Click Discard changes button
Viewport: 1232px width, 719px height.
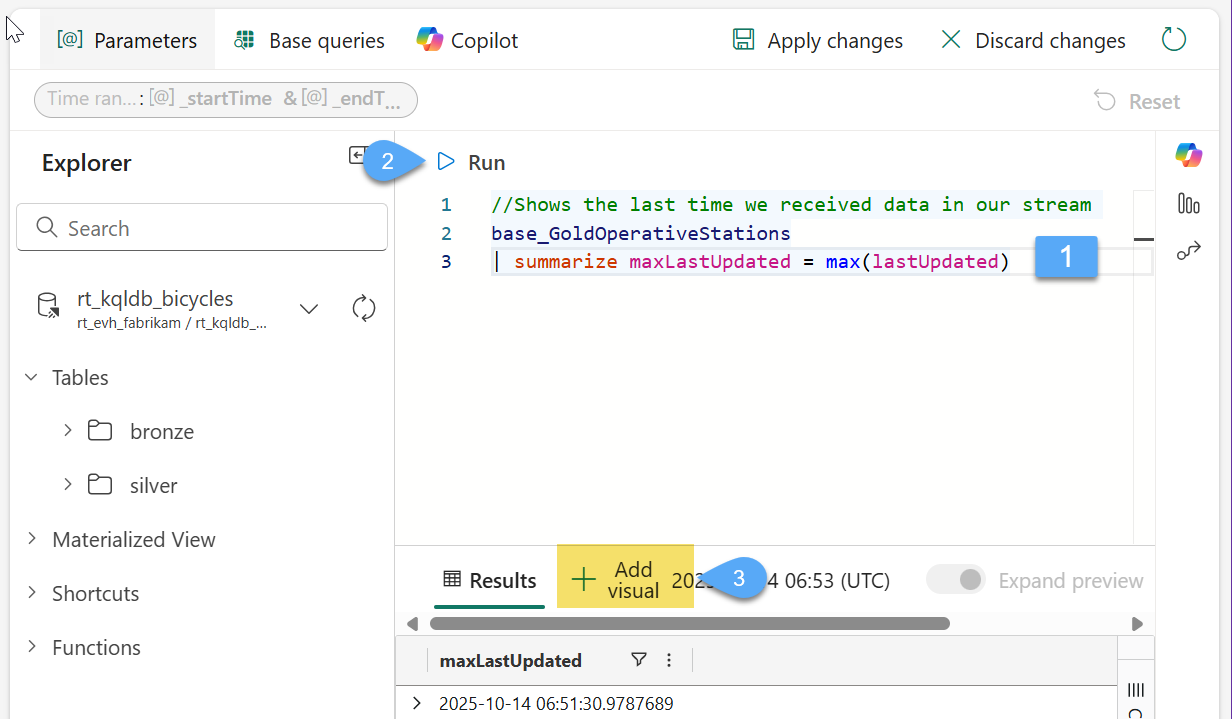click(x=1033, y=41)
